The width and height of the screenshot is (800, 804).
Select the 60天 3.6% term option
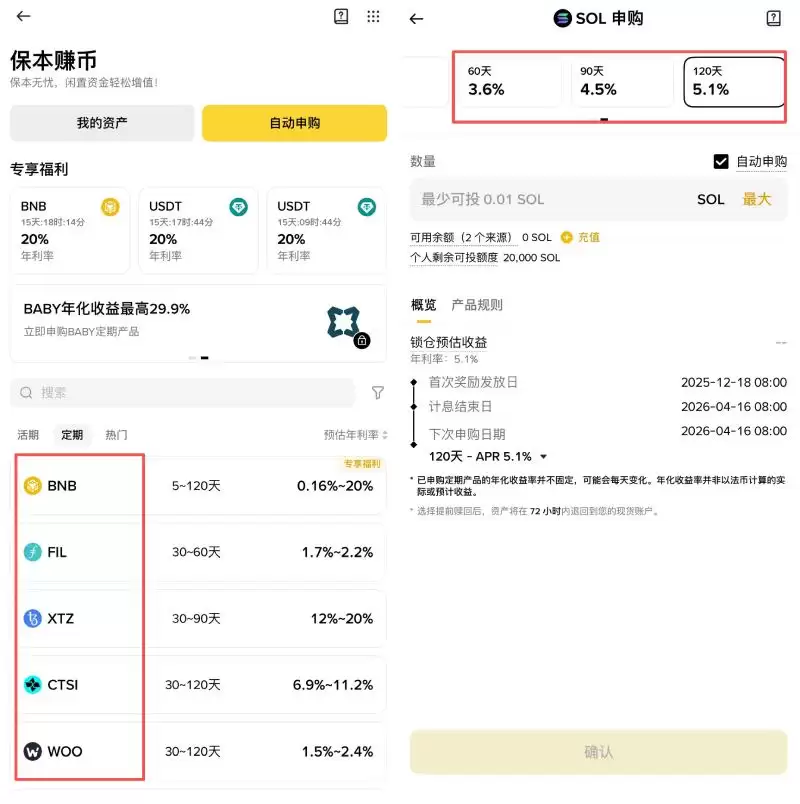[x=510, y=82]
